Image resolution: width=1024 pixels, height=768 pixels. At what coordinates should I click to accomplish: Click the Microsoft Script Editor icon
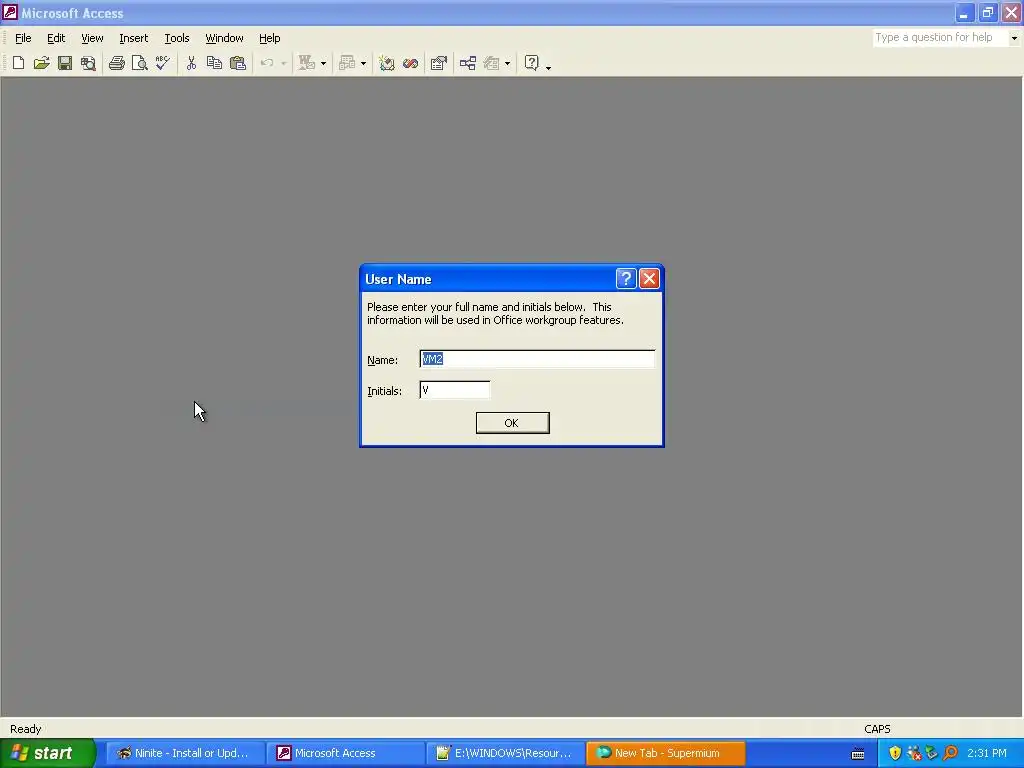[x=410, y=63]
